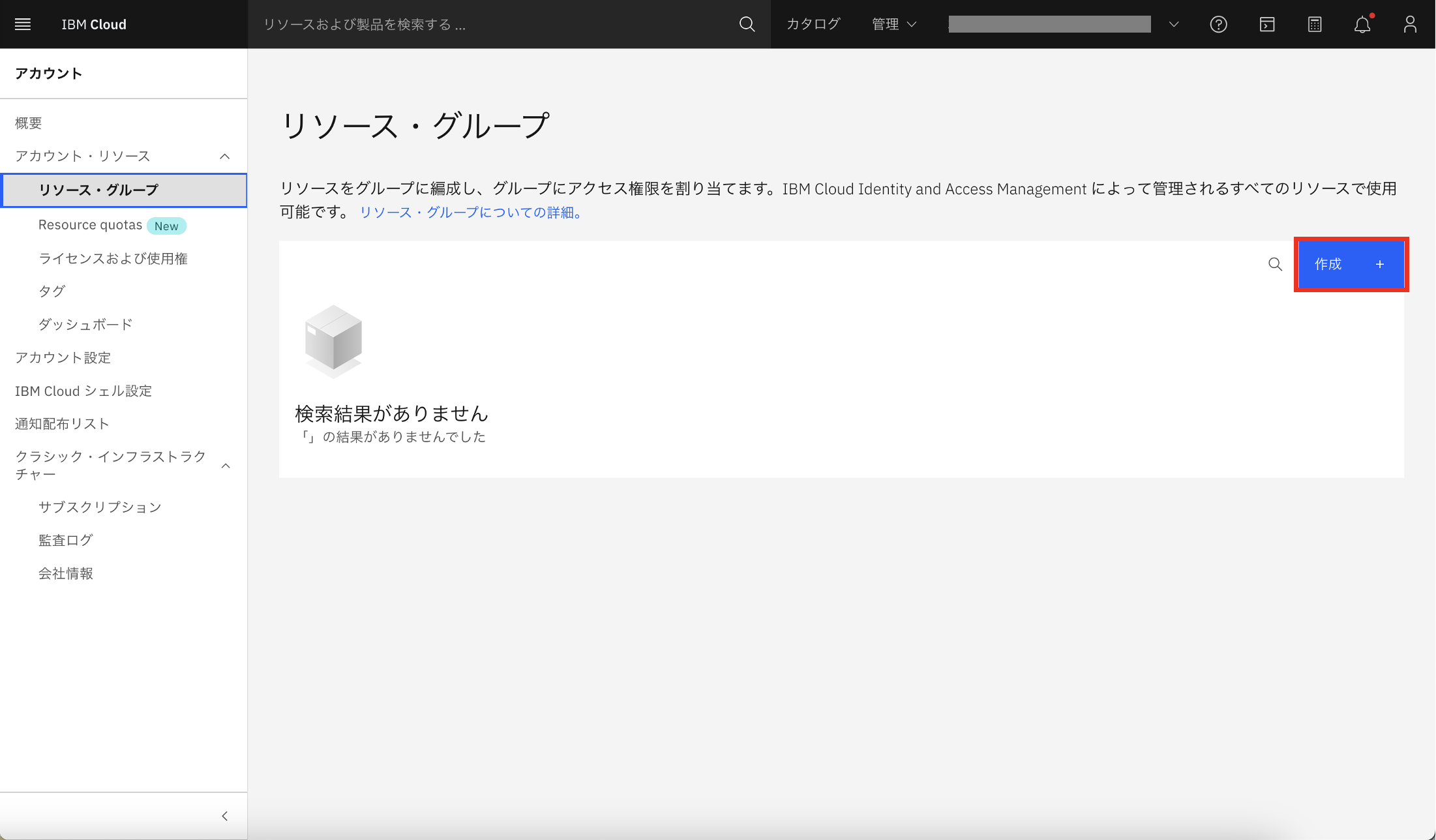Screen dimensions: 1436x840
Task: Open the カタログ menu item
Action: coord(813,24)
